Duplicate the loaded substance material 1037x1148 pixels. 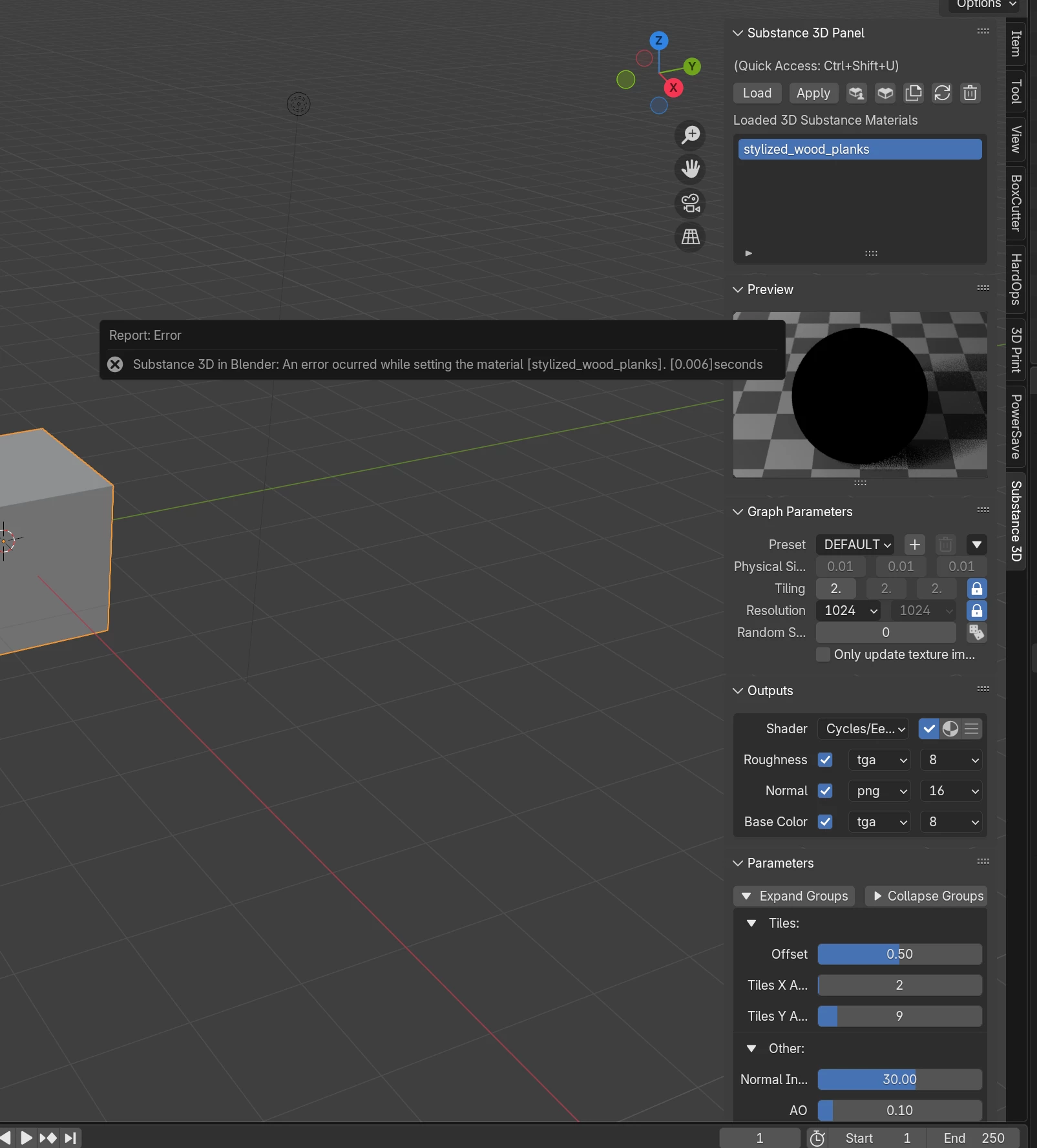pos(914,93)
